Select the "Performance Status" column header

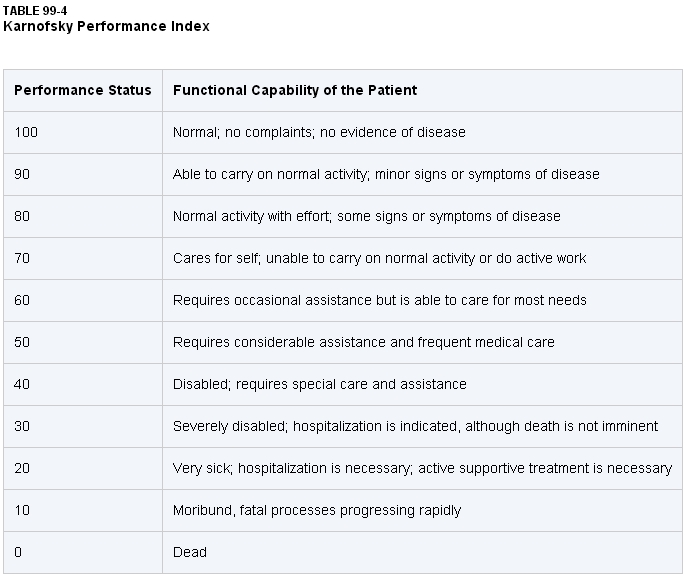83,90
